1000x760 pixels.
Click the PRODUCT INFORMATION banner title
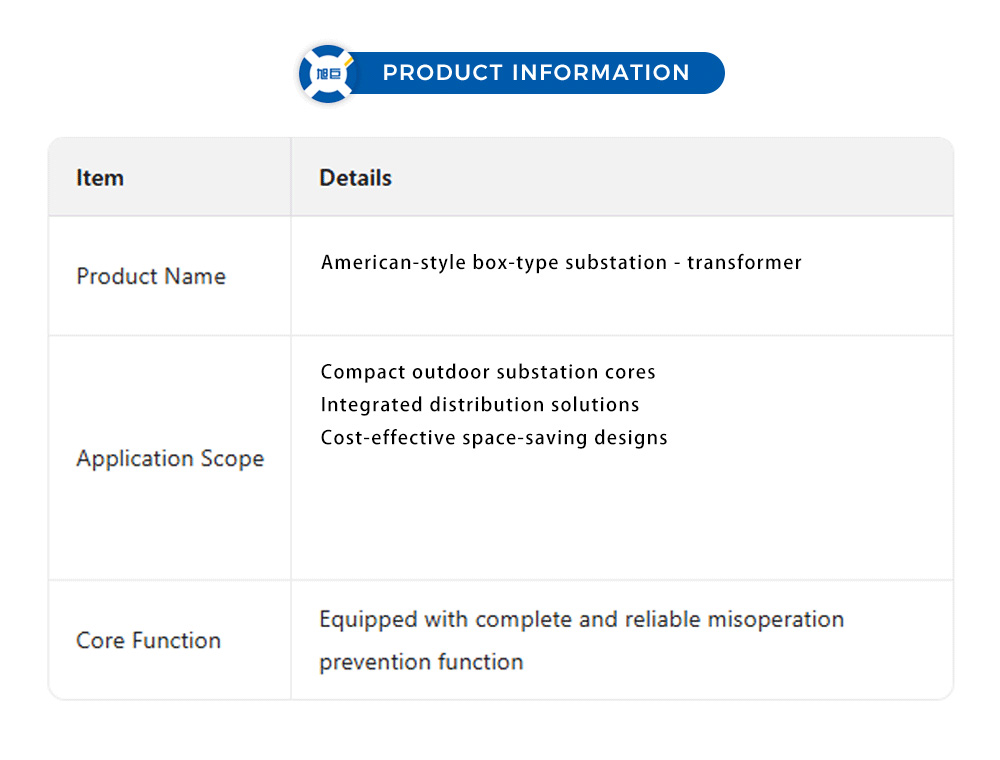tap(536, 73)
